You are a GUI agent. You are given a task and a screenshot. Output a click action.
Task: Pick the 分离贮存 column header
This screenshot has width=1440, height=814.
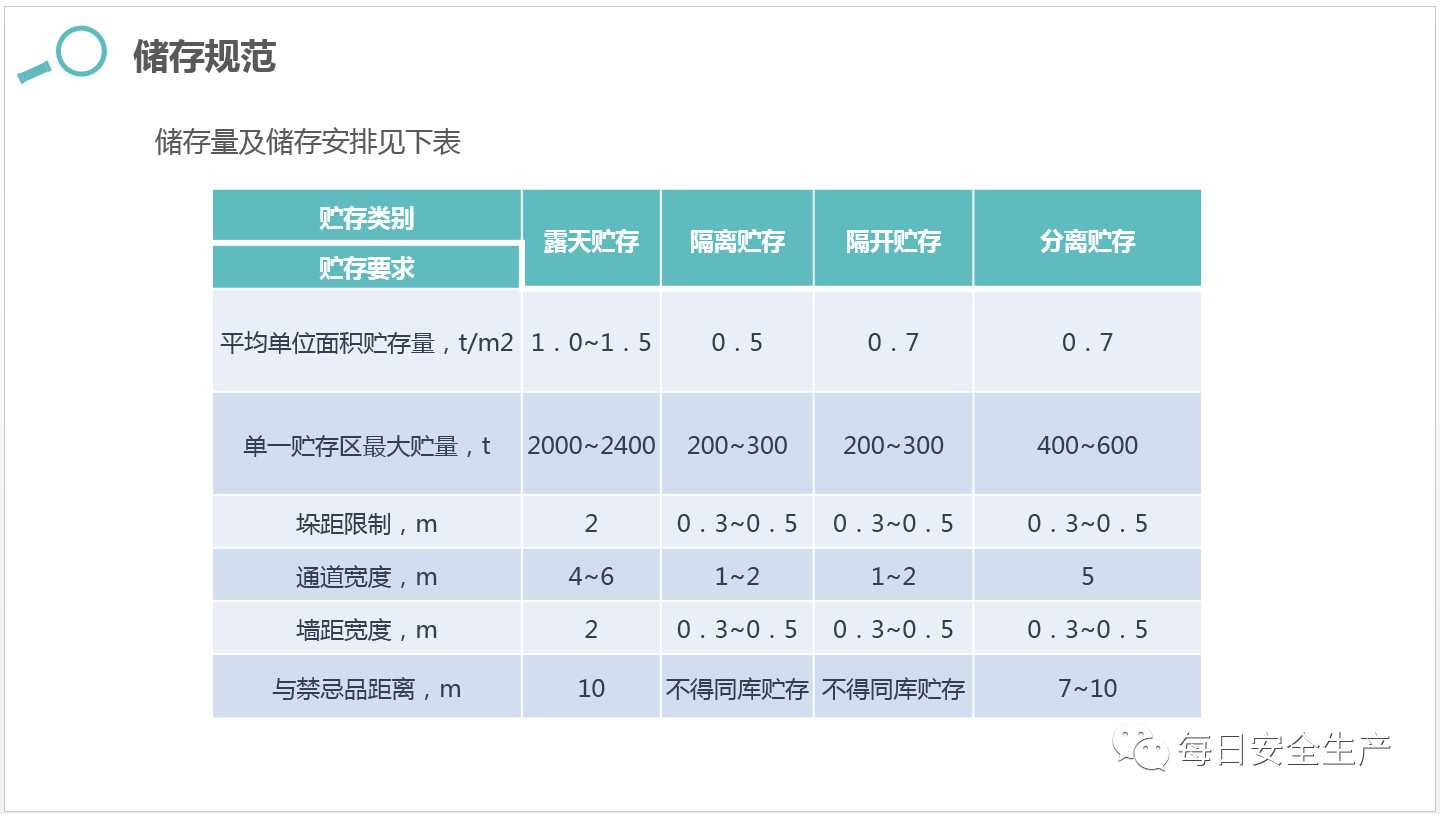click(1087, 240)
